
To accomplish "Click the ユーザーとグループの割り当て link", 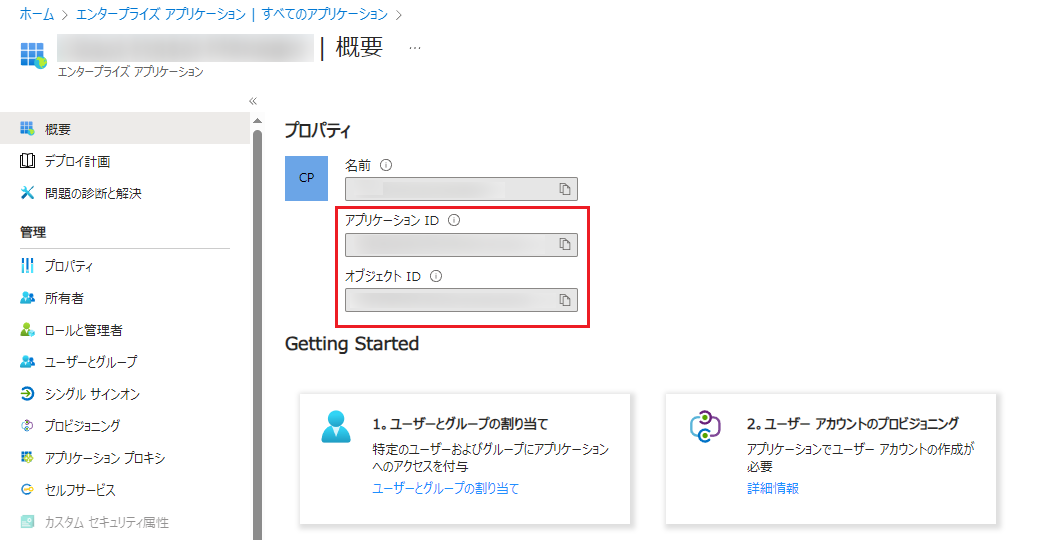I will coord(446,488).
